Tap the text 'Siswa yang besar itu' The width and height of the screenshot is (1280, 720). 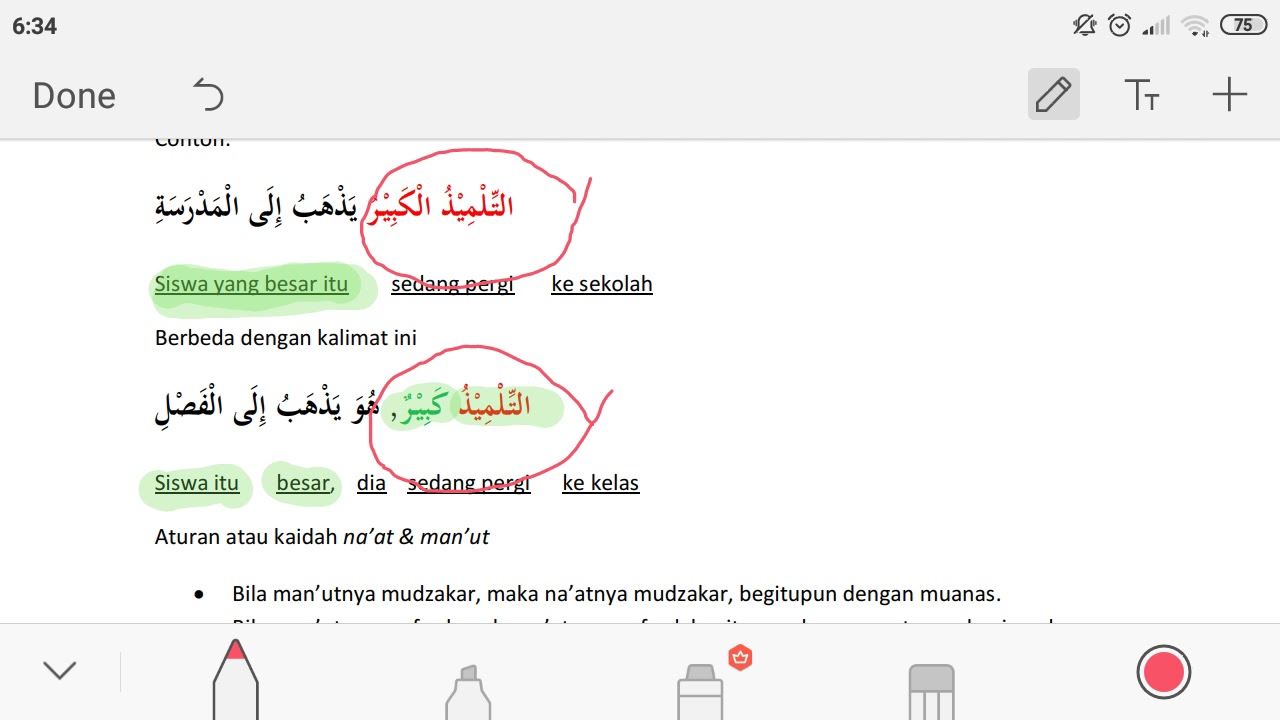[x=251, y=284]
